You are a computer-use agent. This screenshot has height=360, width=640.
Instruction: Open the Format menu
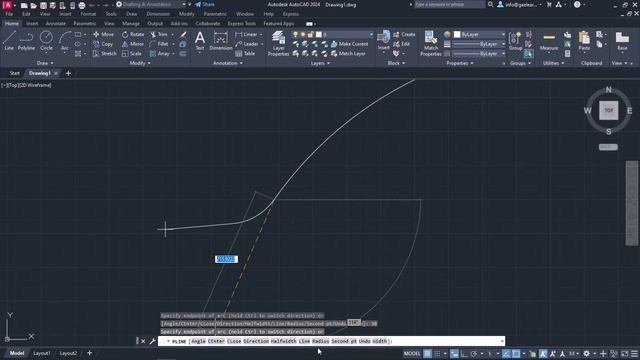pyautogui.click(x=88, y=14)
